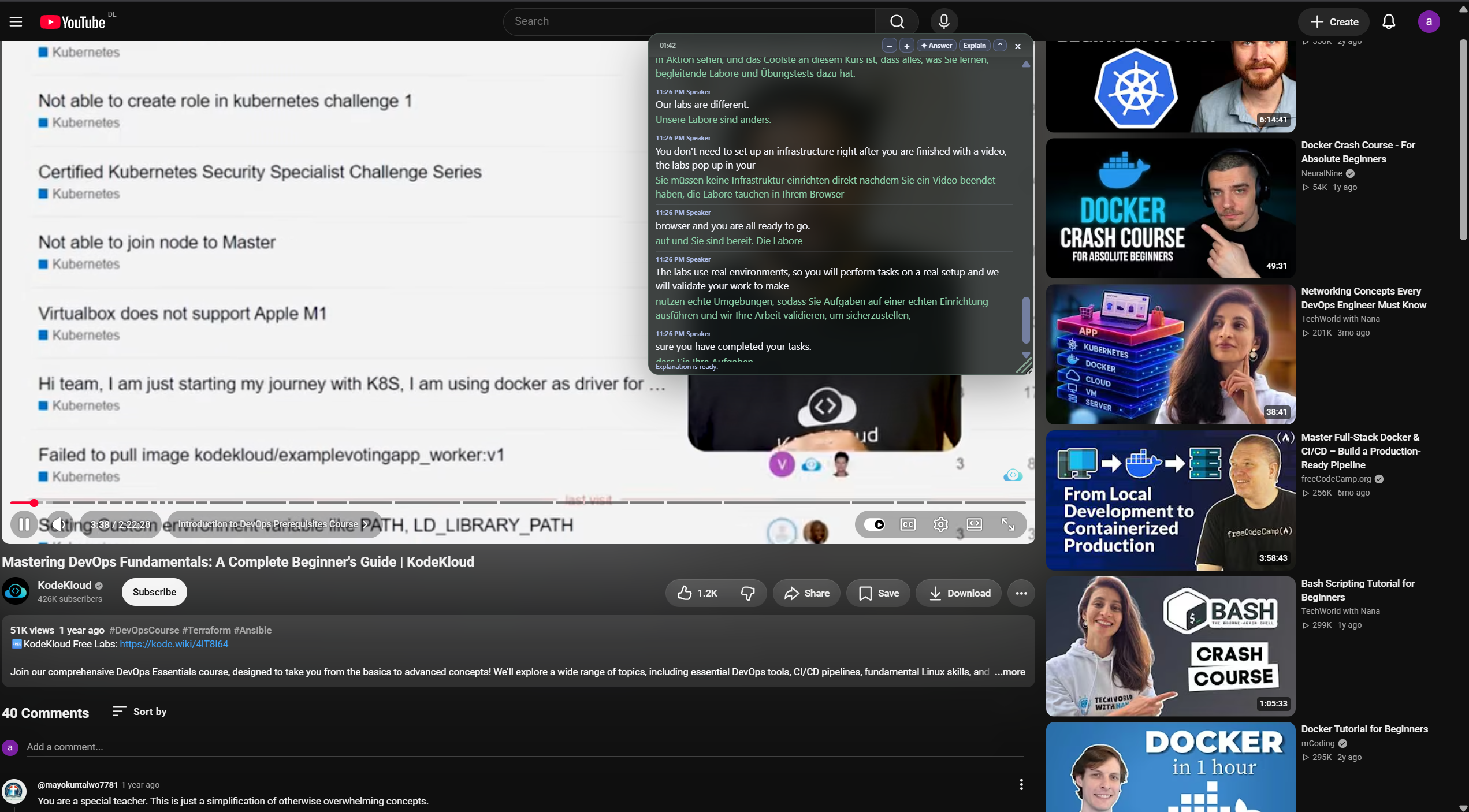Click the YouTube search box
This screenshot has width=1469, height=812.
pyautogui.click(x=690, y=21)
